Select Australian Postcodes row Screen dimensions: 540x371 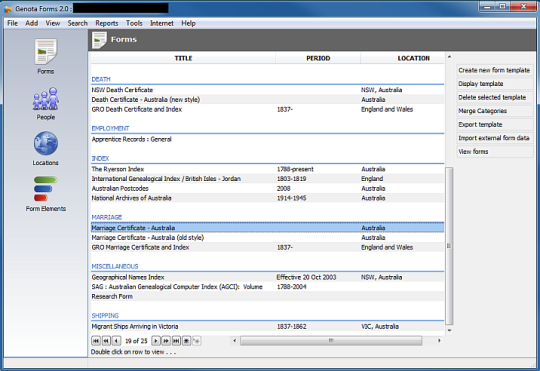click(x=267, y=188)
